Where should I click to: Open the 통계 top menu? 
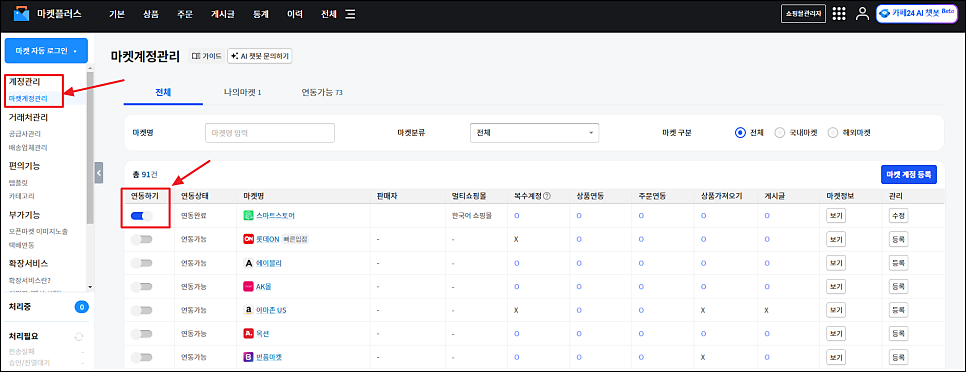[x=261, y=14]
